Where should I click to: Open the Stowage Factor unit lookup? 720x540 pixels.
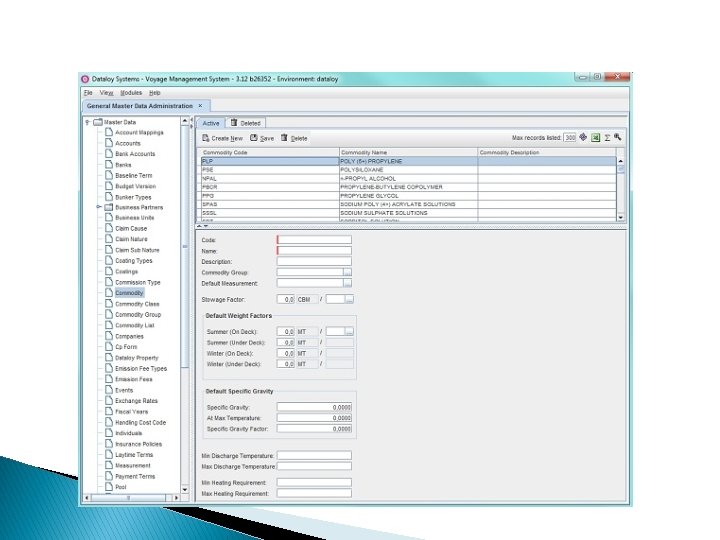click(x=349, y=299)
